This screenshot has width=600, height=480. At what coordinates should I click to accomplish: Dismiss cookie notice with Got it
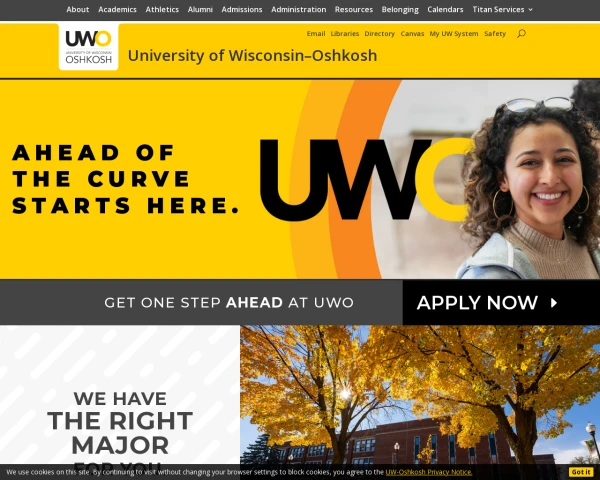(x=581, y=472)
